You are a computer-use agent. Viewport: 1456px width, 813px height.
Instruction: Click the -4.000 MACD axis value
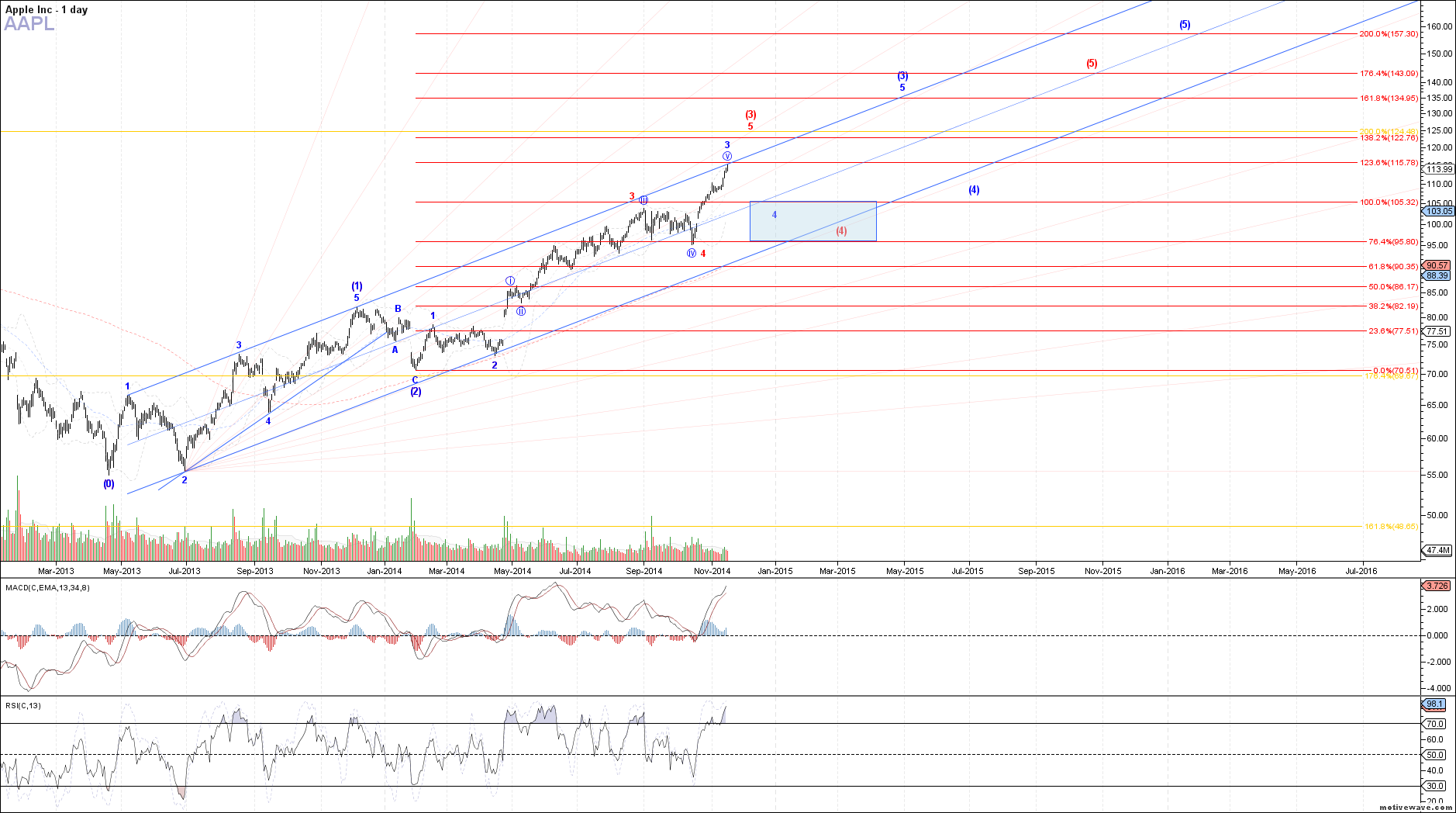pyautogui.click(x=1437, y=688)
